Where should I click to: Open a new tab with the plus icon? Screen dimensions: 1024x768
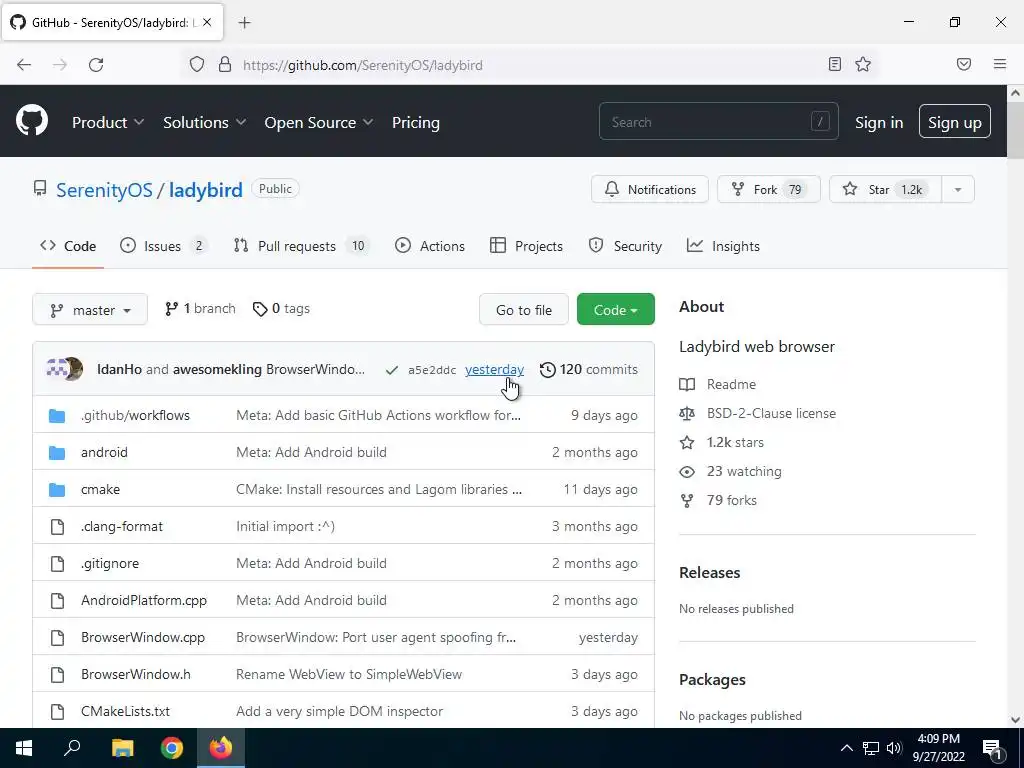click(244, 23)
